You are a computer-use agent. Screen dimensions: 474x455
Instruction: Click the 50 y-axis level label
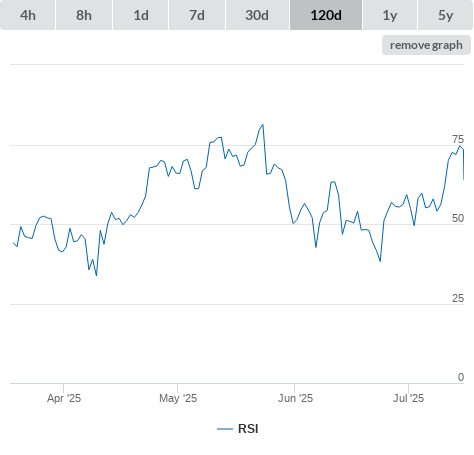(458, 218)
